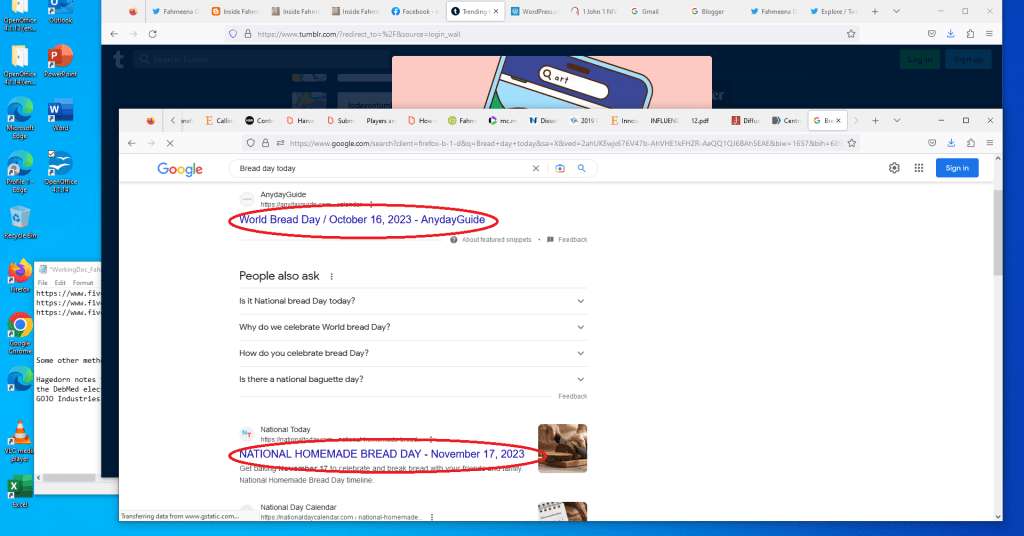Open the VLC media player desktop icon

click(x=18, y=438)
